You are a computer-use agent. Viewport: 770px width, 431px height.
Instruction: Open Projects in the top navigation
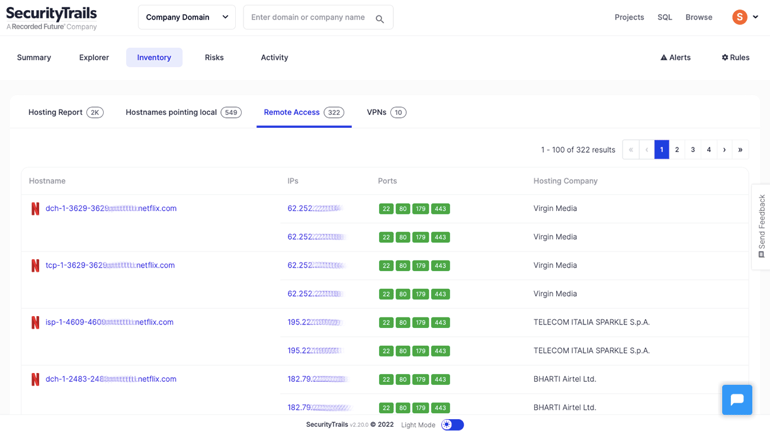pos(629,17)
